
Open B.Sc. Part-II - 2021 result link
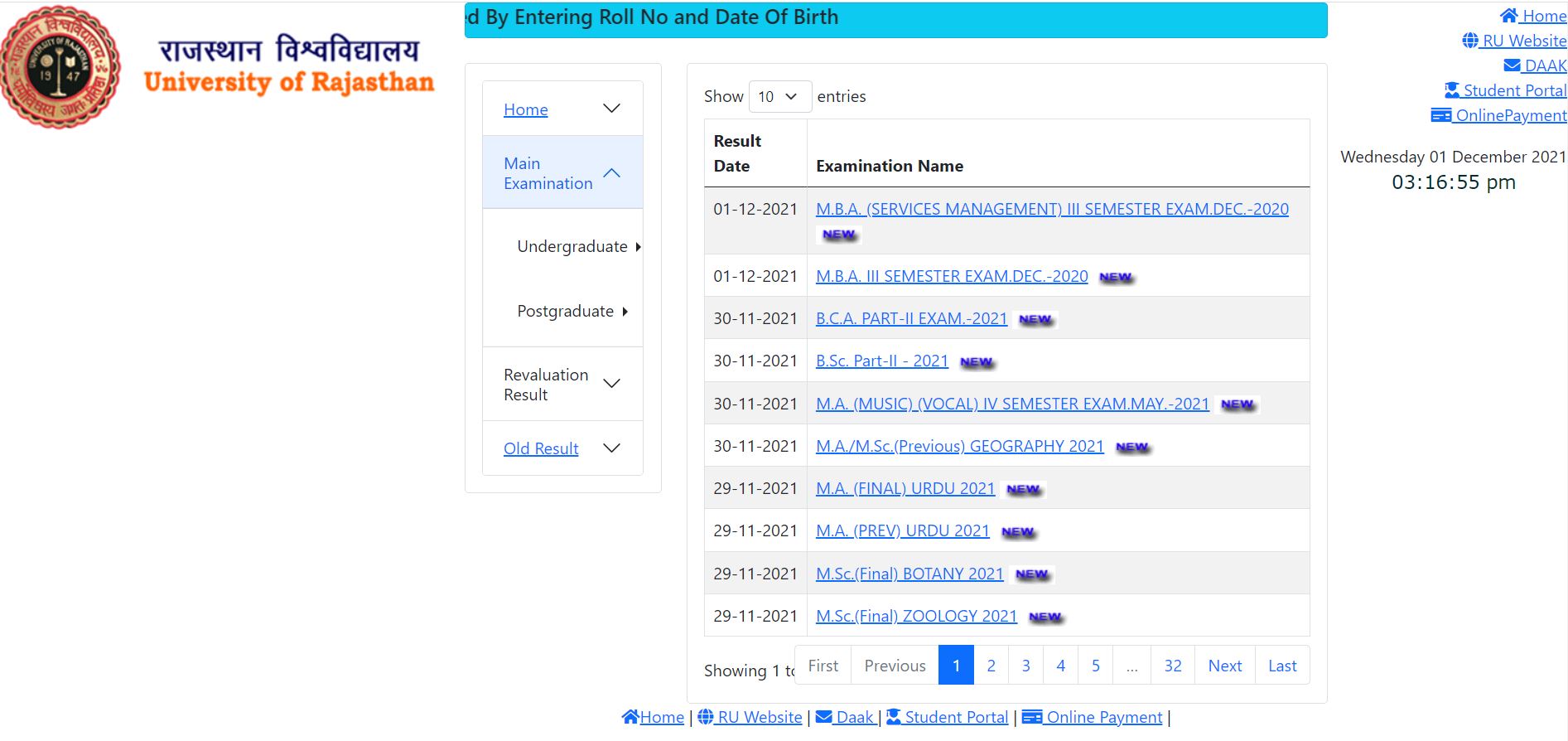pos(881,361)
